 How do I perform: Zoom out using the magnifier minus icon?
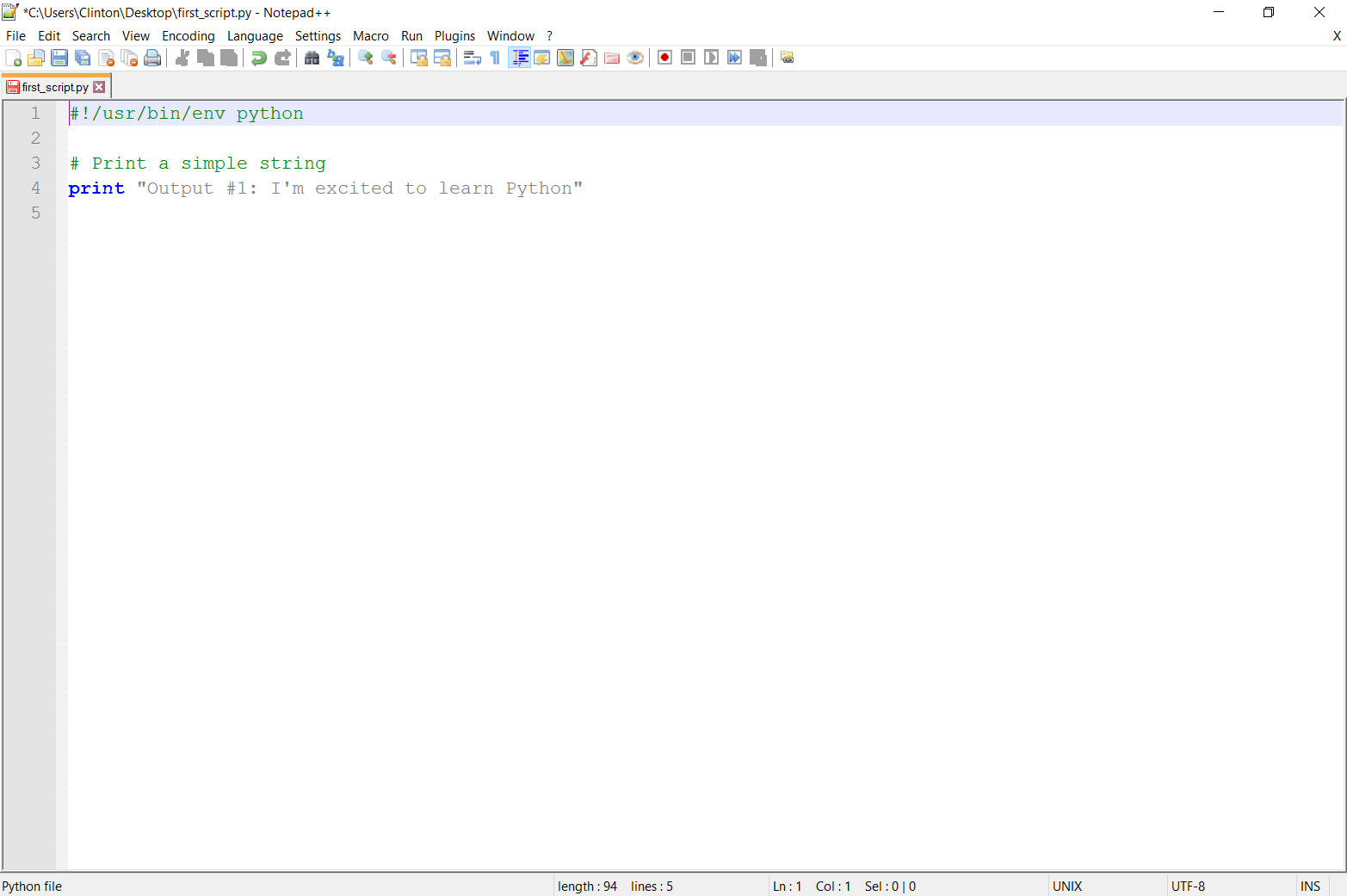[389, 58]
